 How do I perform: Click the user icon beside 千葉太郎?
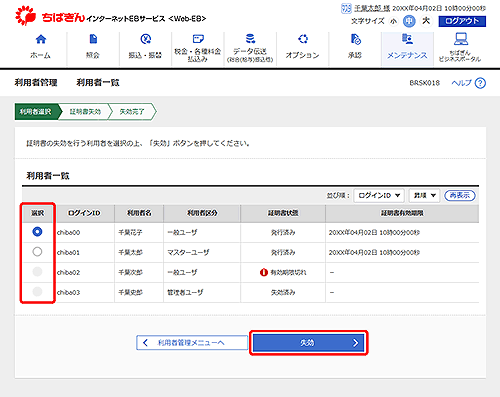[346, 8]
